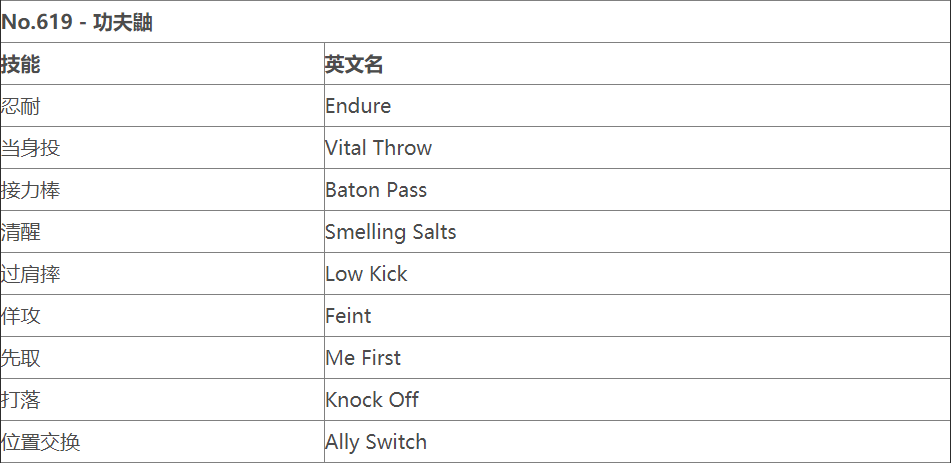Select the 当身投 skill cell
Viewport: 951px width, 463px height.
click(31, 148)
